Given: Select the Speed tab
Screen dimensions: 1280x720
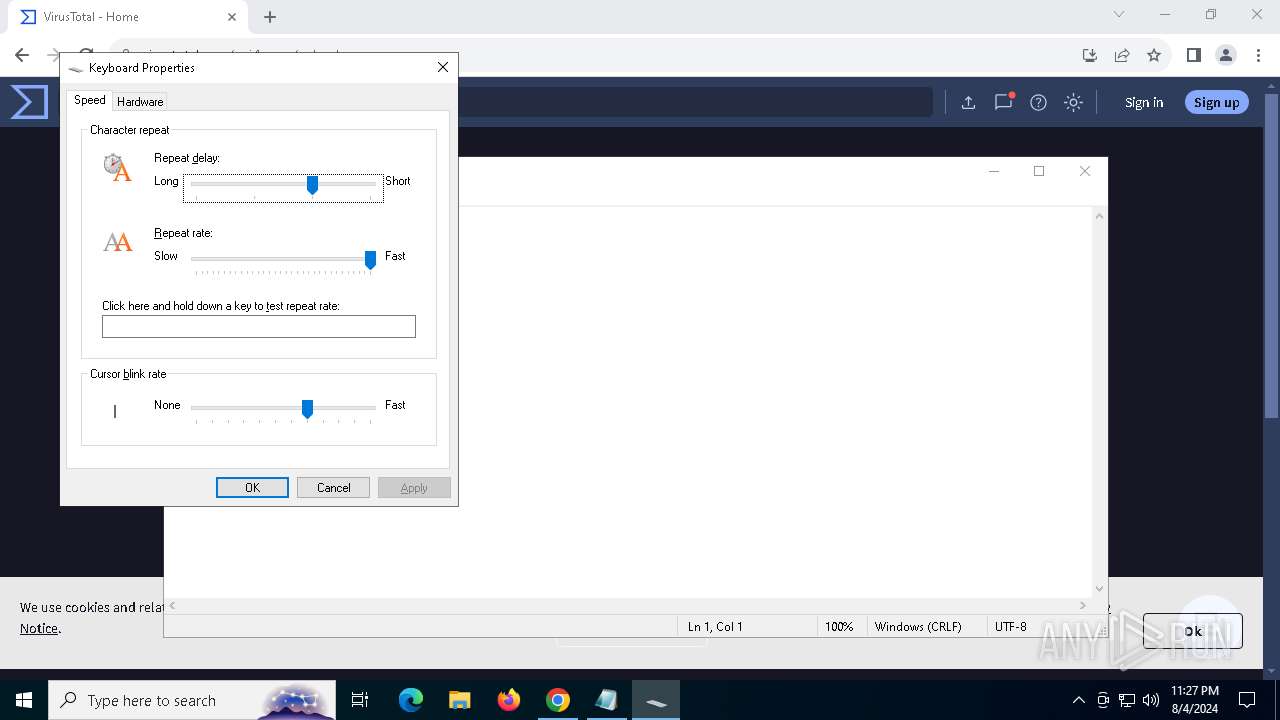Looking at the screenshot, I should click(x=89, y=100).
